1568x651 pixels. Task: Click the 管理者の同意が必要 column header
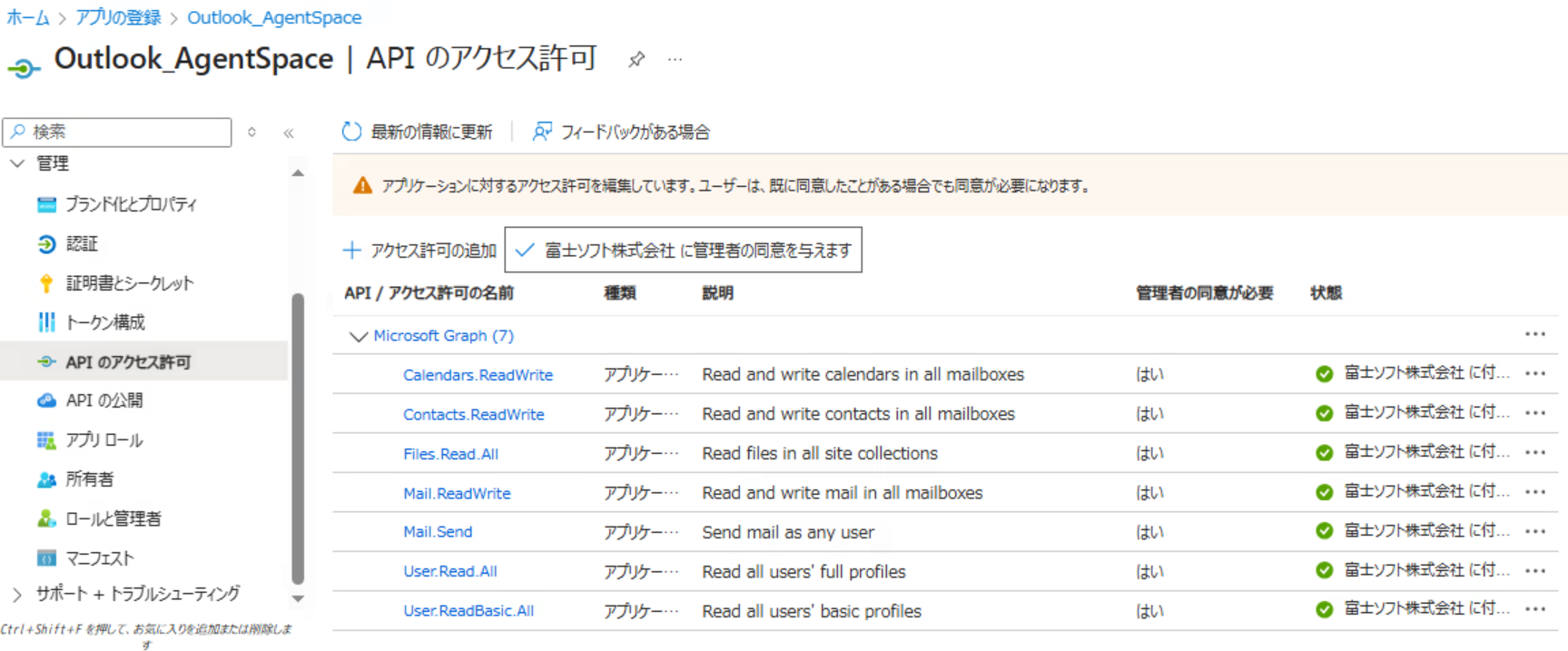coord(1204,292)
